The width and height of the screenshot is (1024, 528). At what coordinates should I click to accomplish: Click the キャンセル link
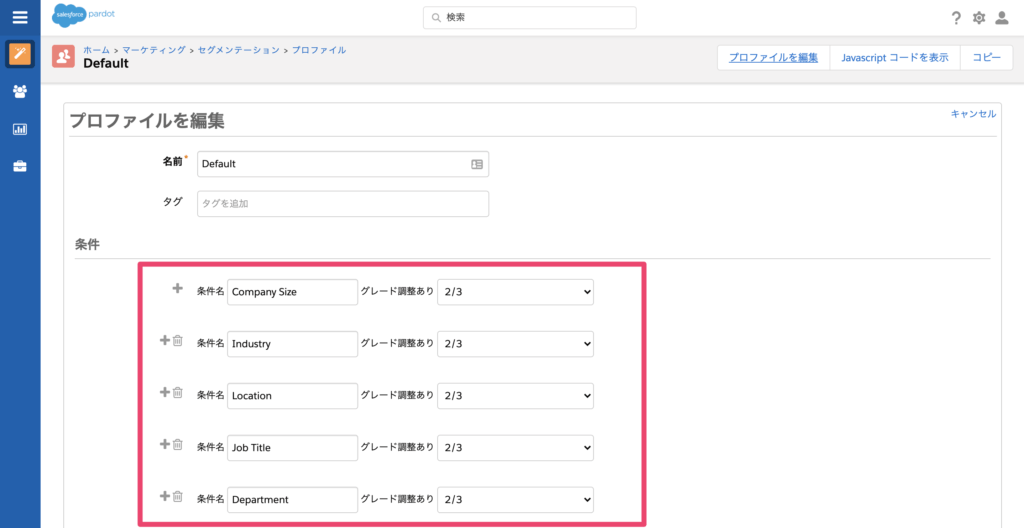coord(973,114)
